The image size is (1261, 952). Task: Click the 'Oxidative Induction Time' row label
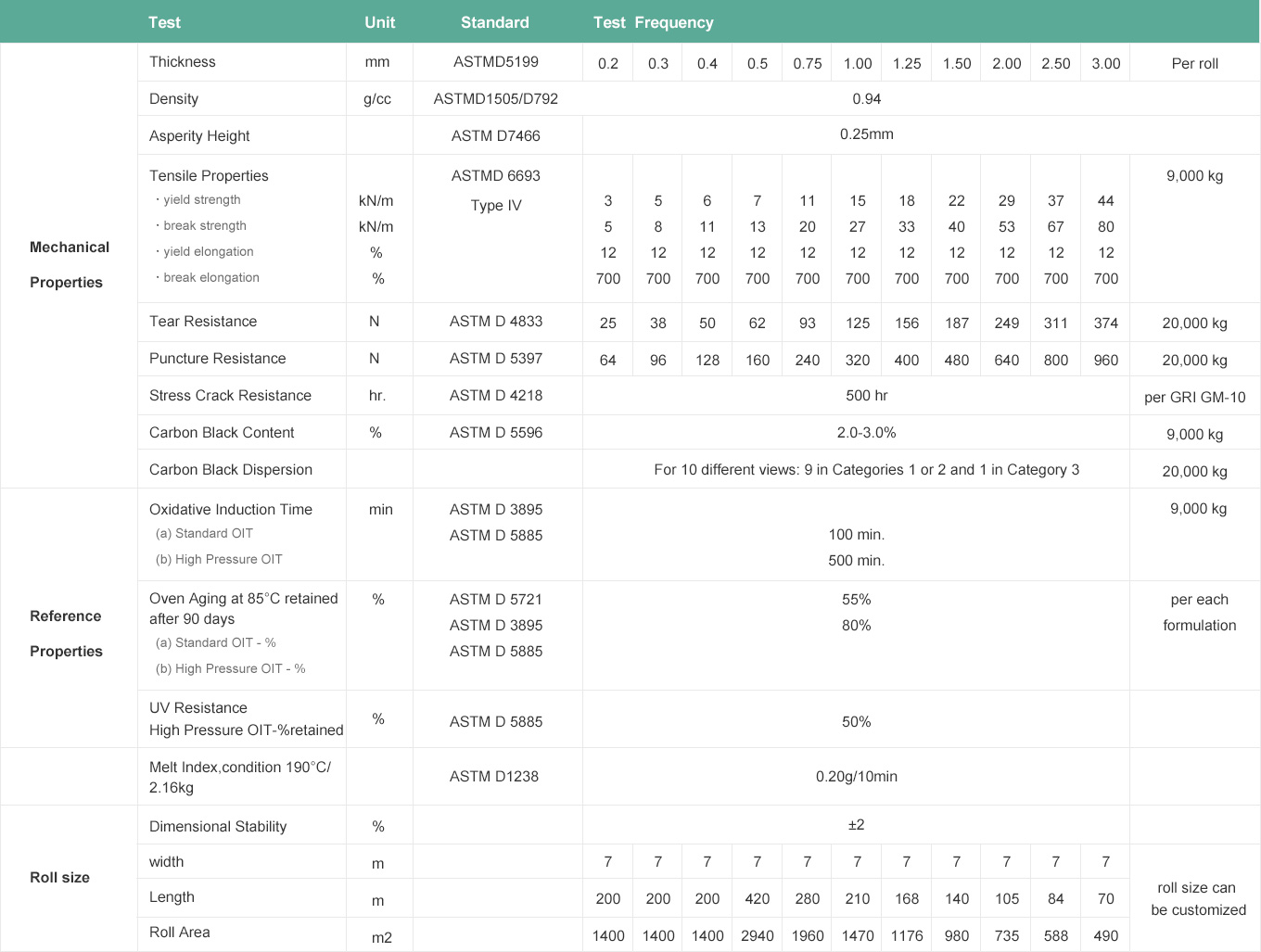click(x=231, y=509)
